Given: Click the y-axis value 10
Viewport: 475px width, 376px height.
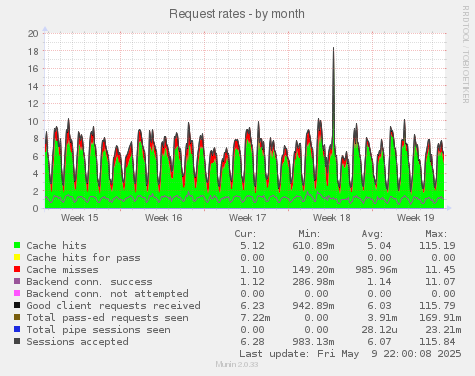Looking at the screenshot, I should click(33, 121).
